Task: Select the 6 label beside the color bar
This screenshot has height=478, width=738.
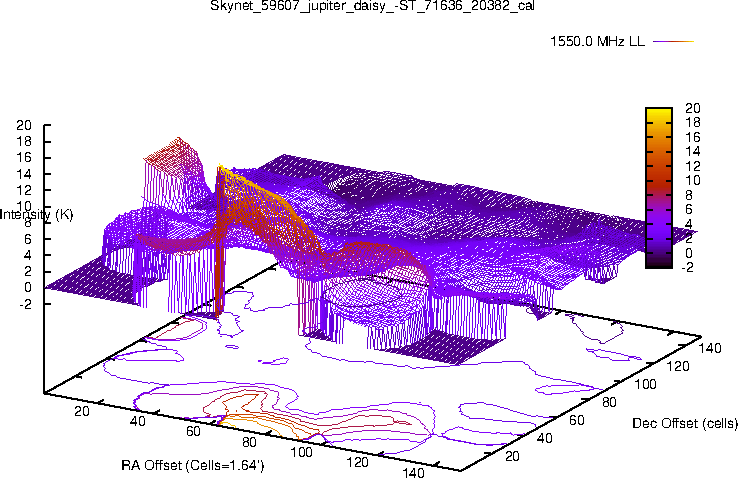Action: click(689, 209)
